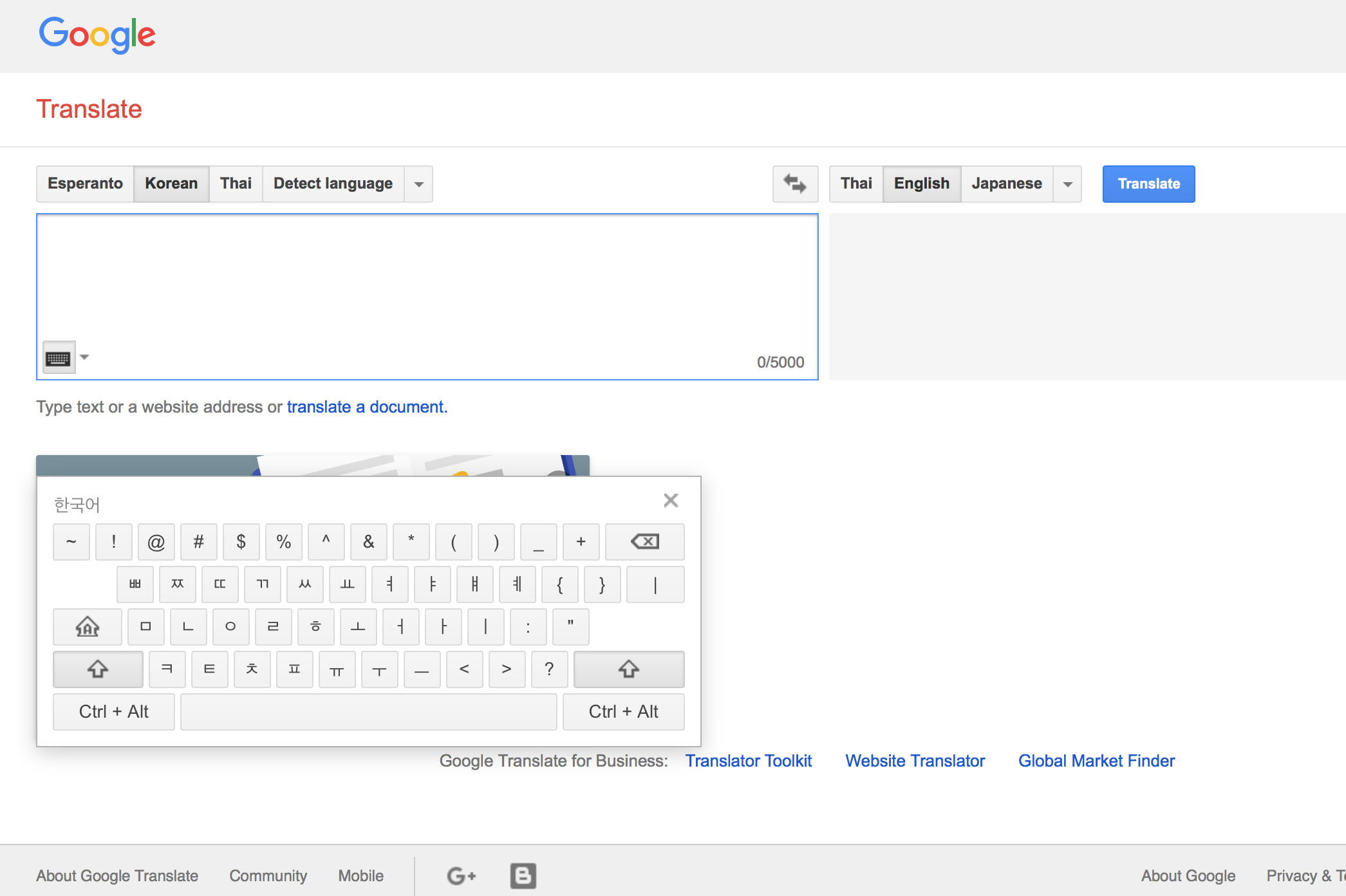Screen dimensions: 1346x896
Task: Open the Google+ icon in footer
Action: 462,875
